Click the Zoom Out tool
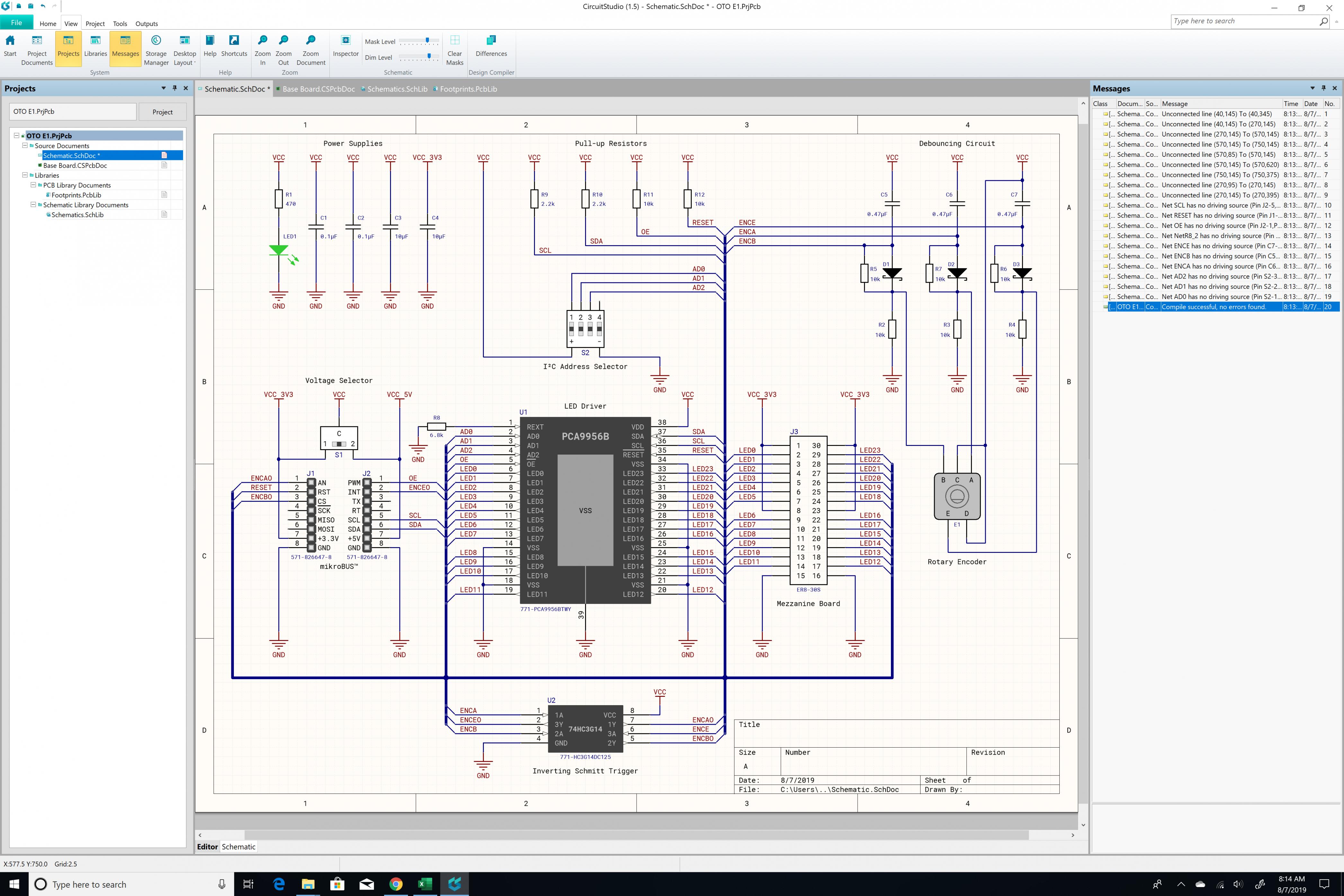This screenshot has height=896, width=1344. point(283,50)
